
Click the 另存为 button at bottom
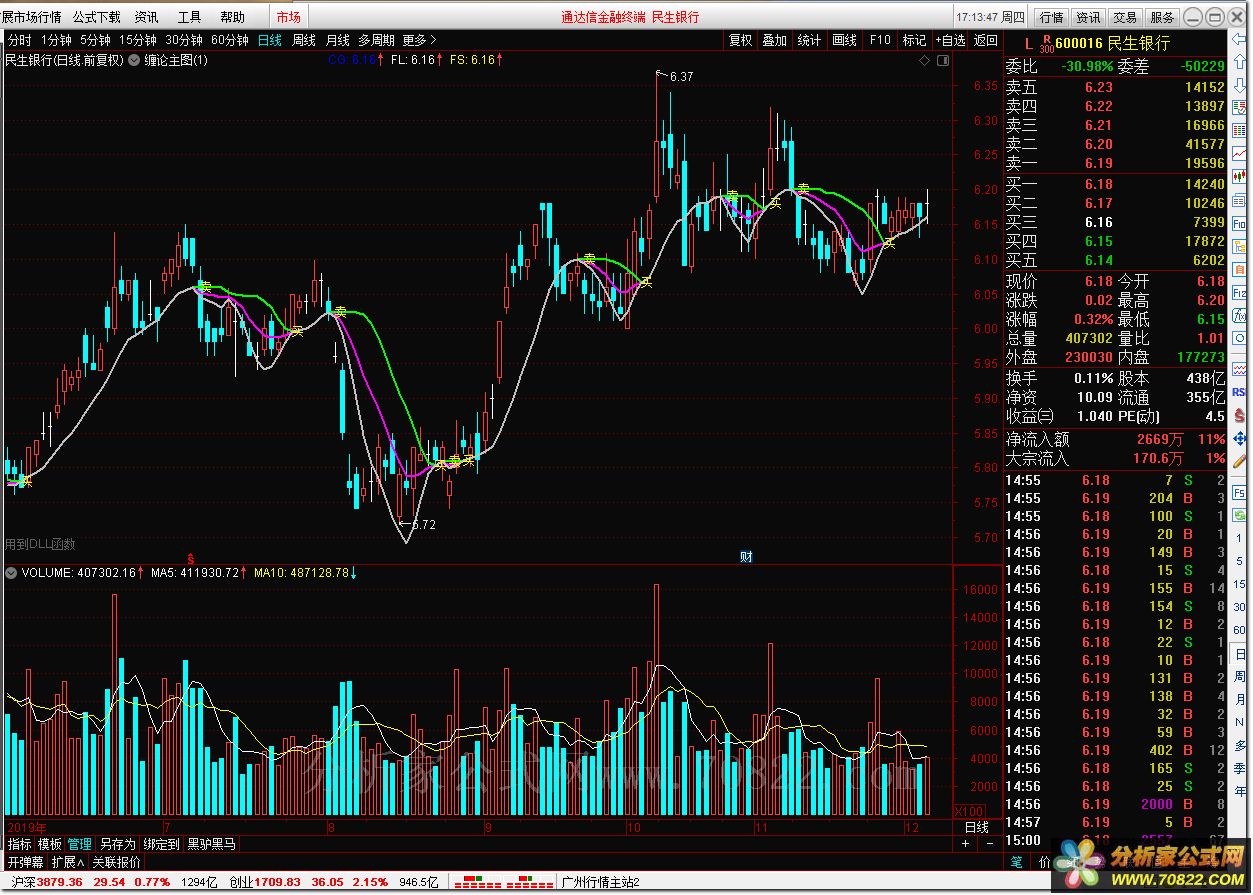117,844
